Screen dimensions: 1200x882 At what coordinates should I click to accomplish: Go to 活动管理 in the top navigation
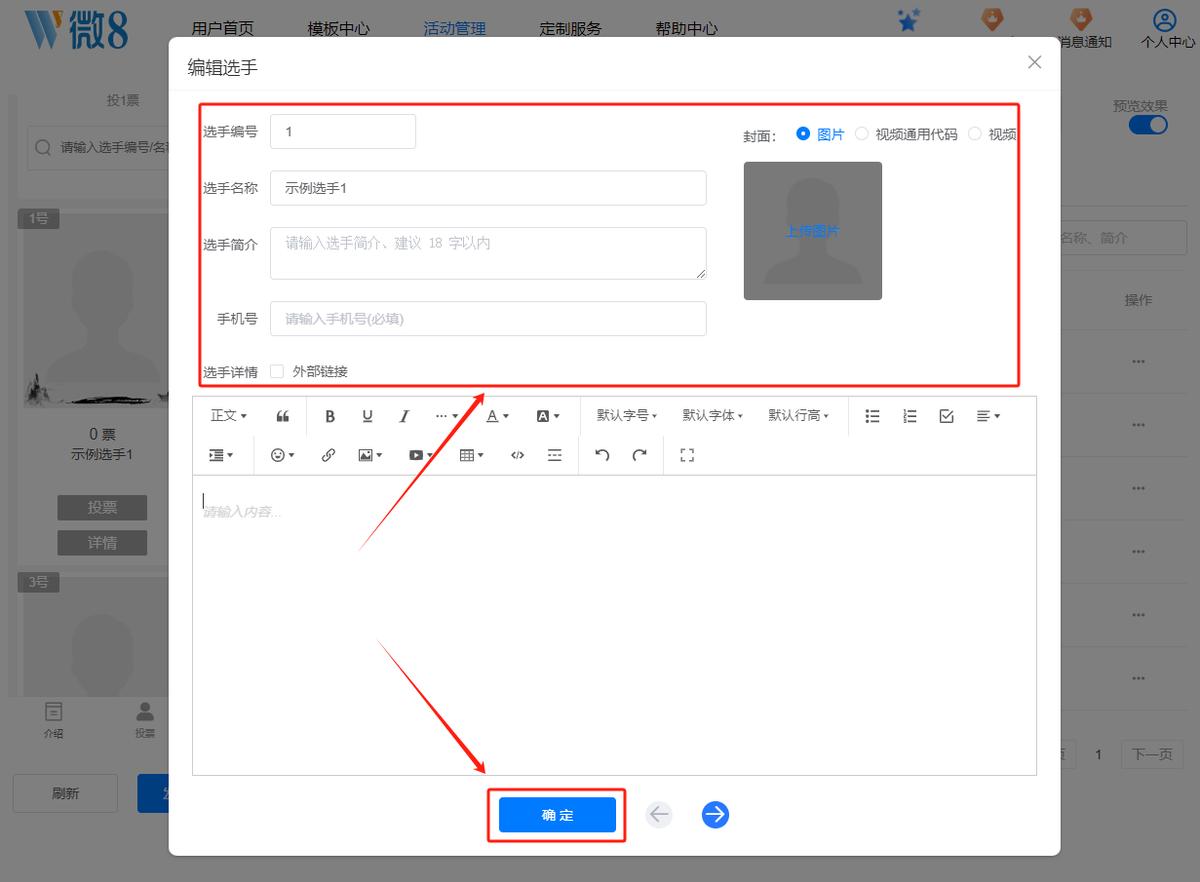[x=454, y=28]
